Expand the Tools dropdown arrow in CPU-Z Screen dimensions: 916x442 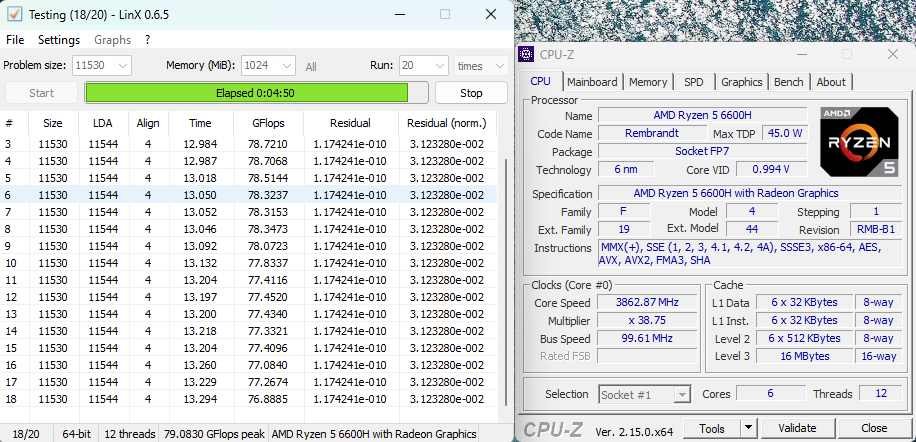(x=748, y=429)
